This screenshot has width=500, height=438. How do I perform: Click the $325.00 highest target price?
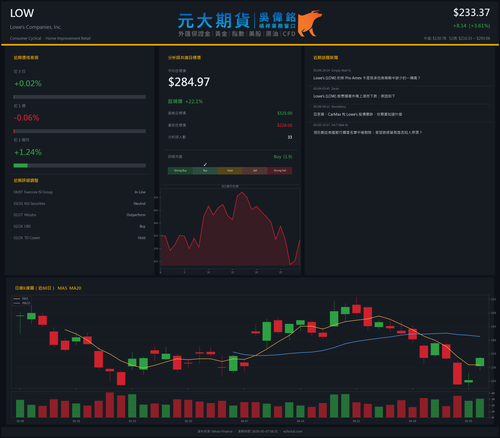point(285,113)
